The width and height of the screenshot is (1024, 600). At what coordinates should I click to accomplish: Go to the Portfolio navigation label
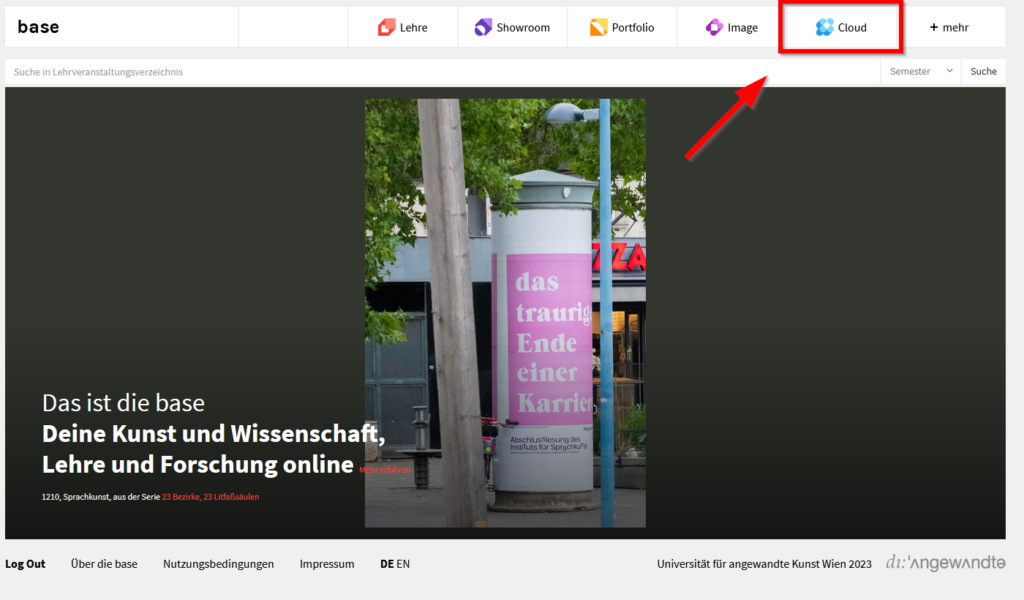pos(633,27)
